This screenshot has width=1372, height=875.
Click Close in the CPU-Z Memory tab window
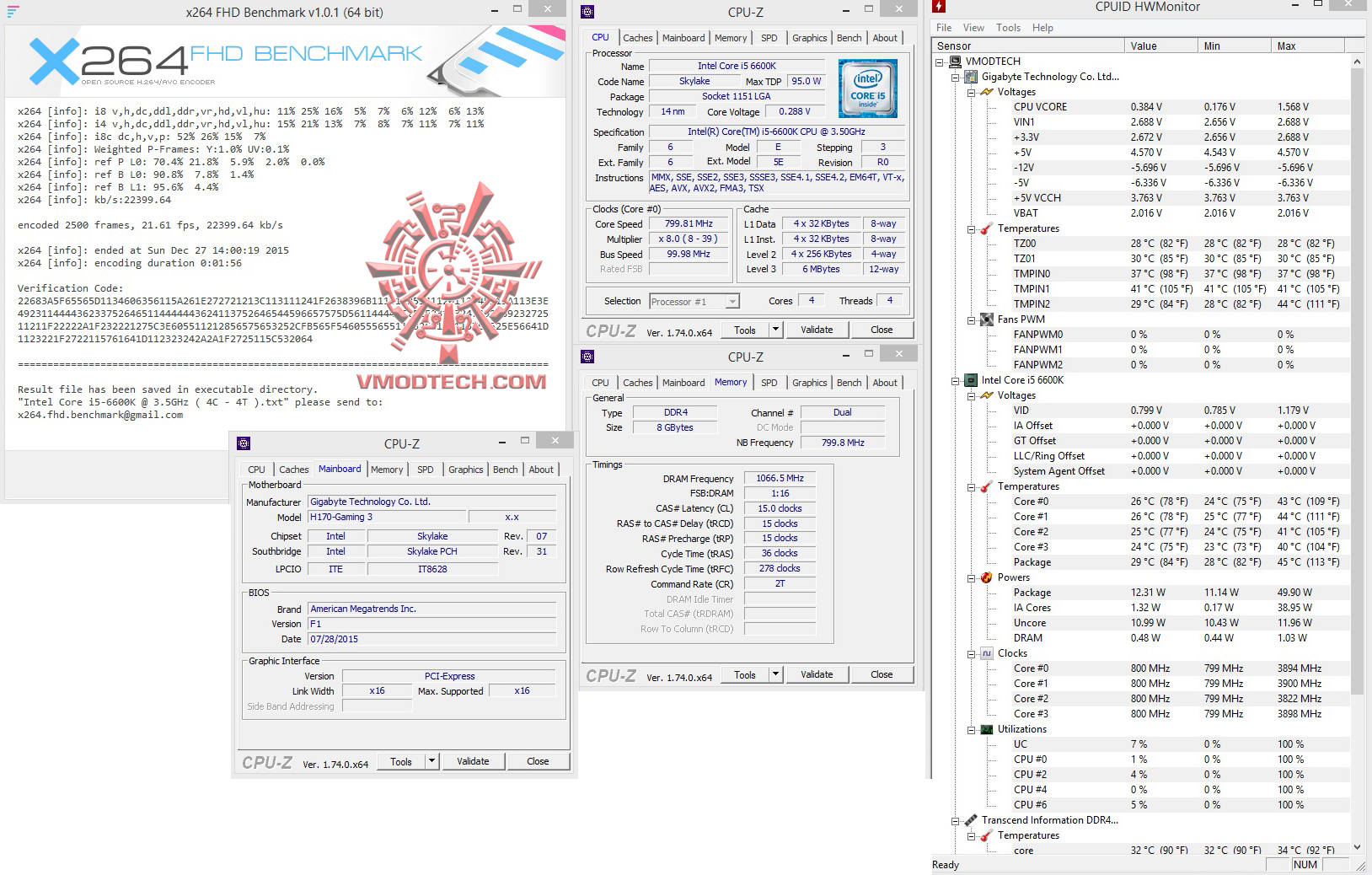(882, 674)
